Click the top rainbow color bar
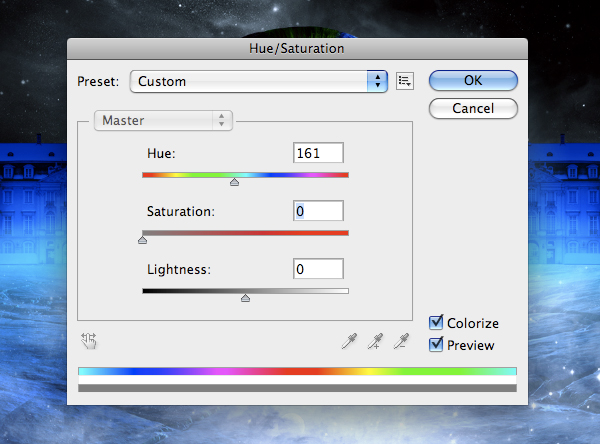This screenshot has width=600, height=444. point(297,371)
